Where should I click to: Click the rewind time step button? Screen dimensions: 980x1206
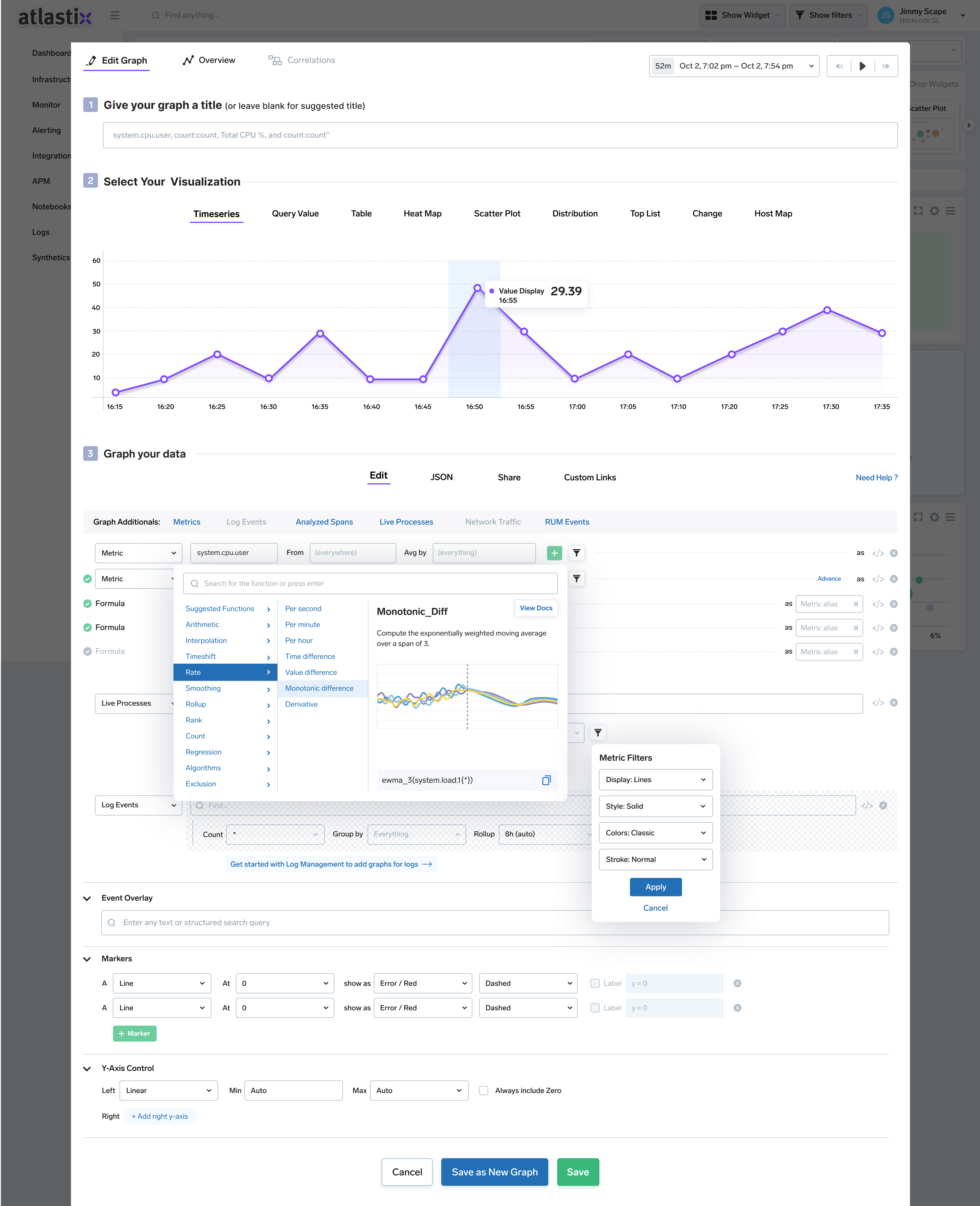(839, 66)
